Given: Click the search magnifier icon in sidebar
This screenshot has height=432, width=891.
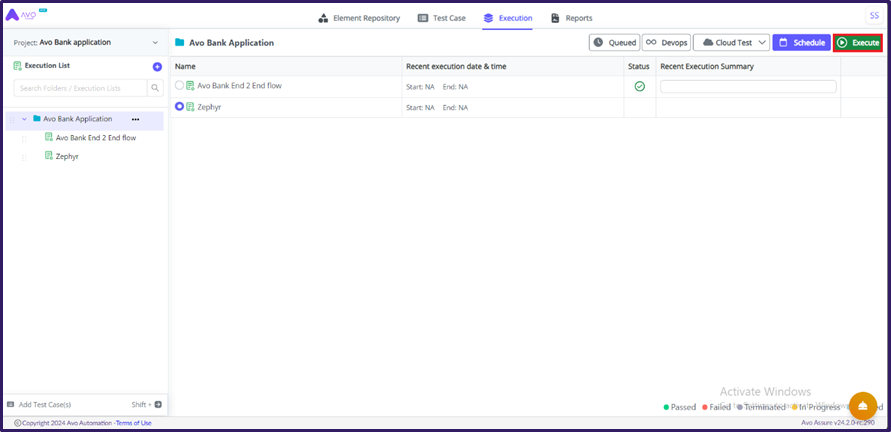Looking at the screenshot, I should (155, 88).
